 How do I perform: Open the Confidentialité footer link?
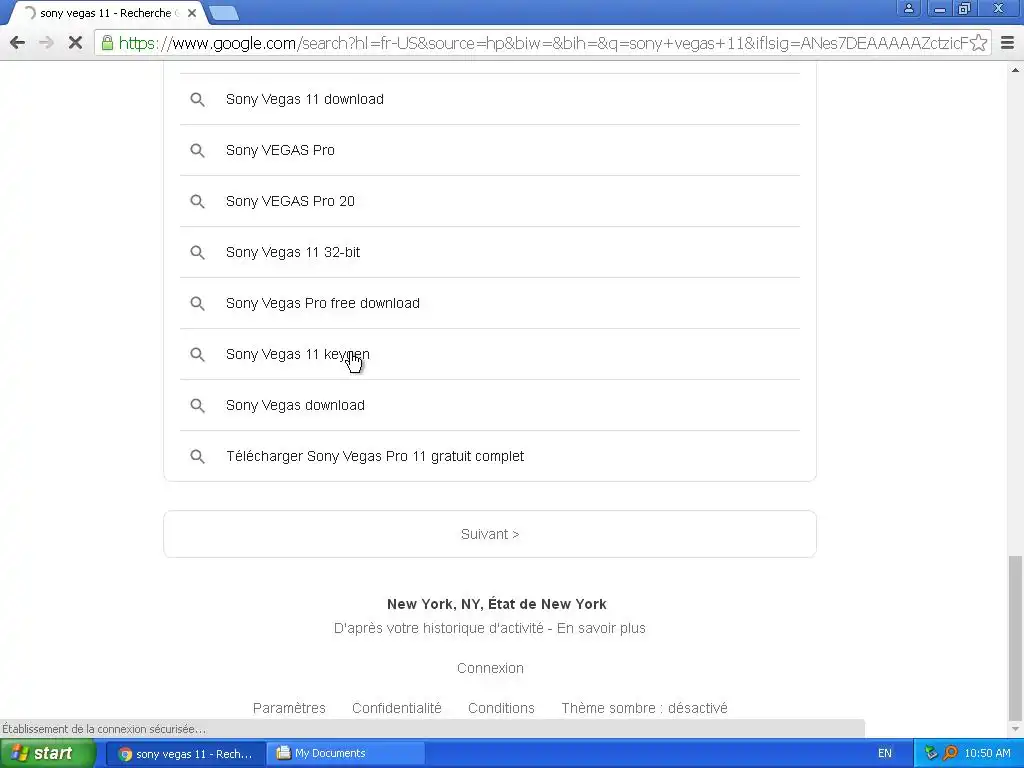click(397, 708)
